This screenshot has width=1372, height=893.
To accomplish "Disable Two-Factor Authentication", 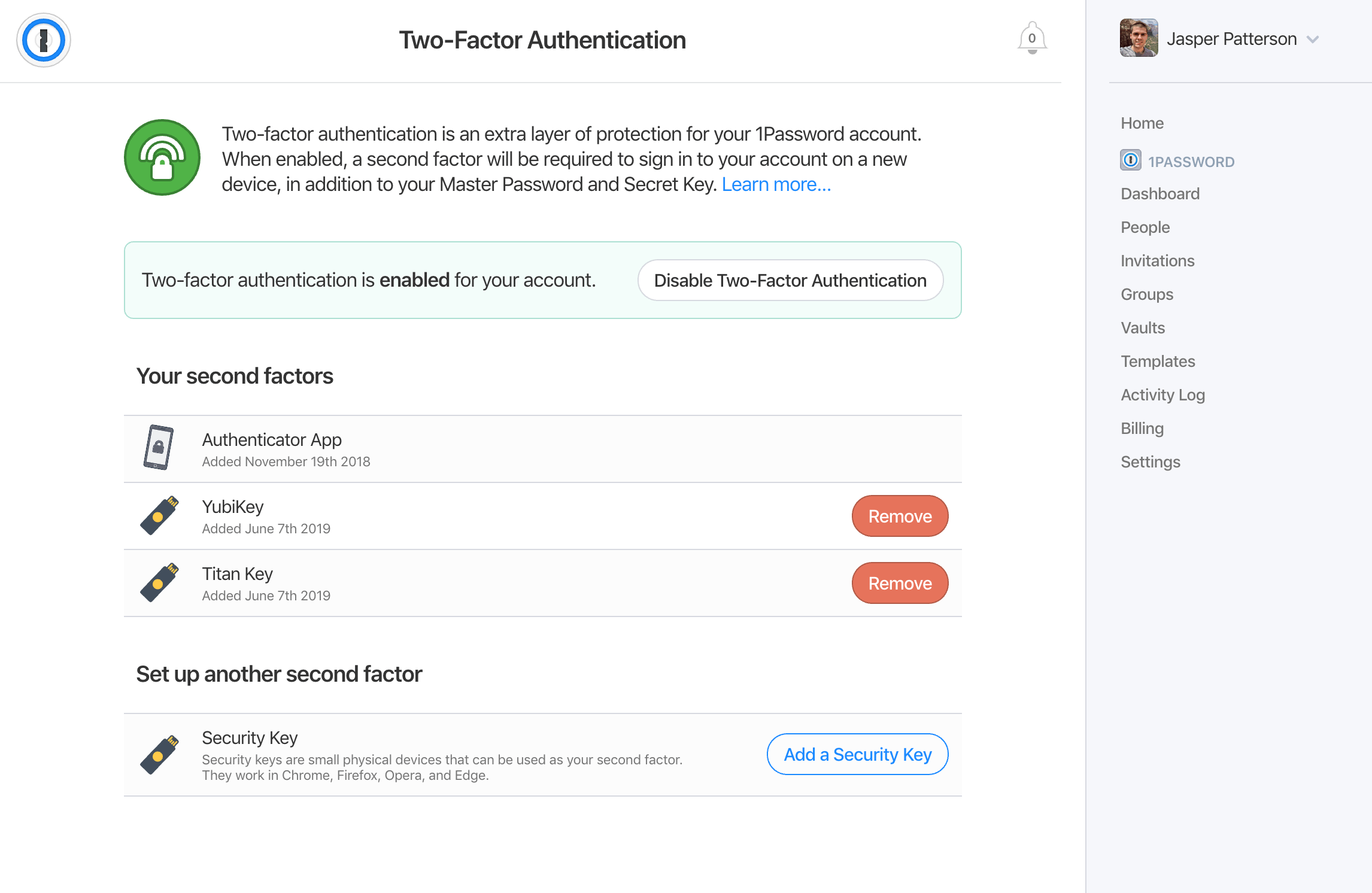I will tap(790, 280).
